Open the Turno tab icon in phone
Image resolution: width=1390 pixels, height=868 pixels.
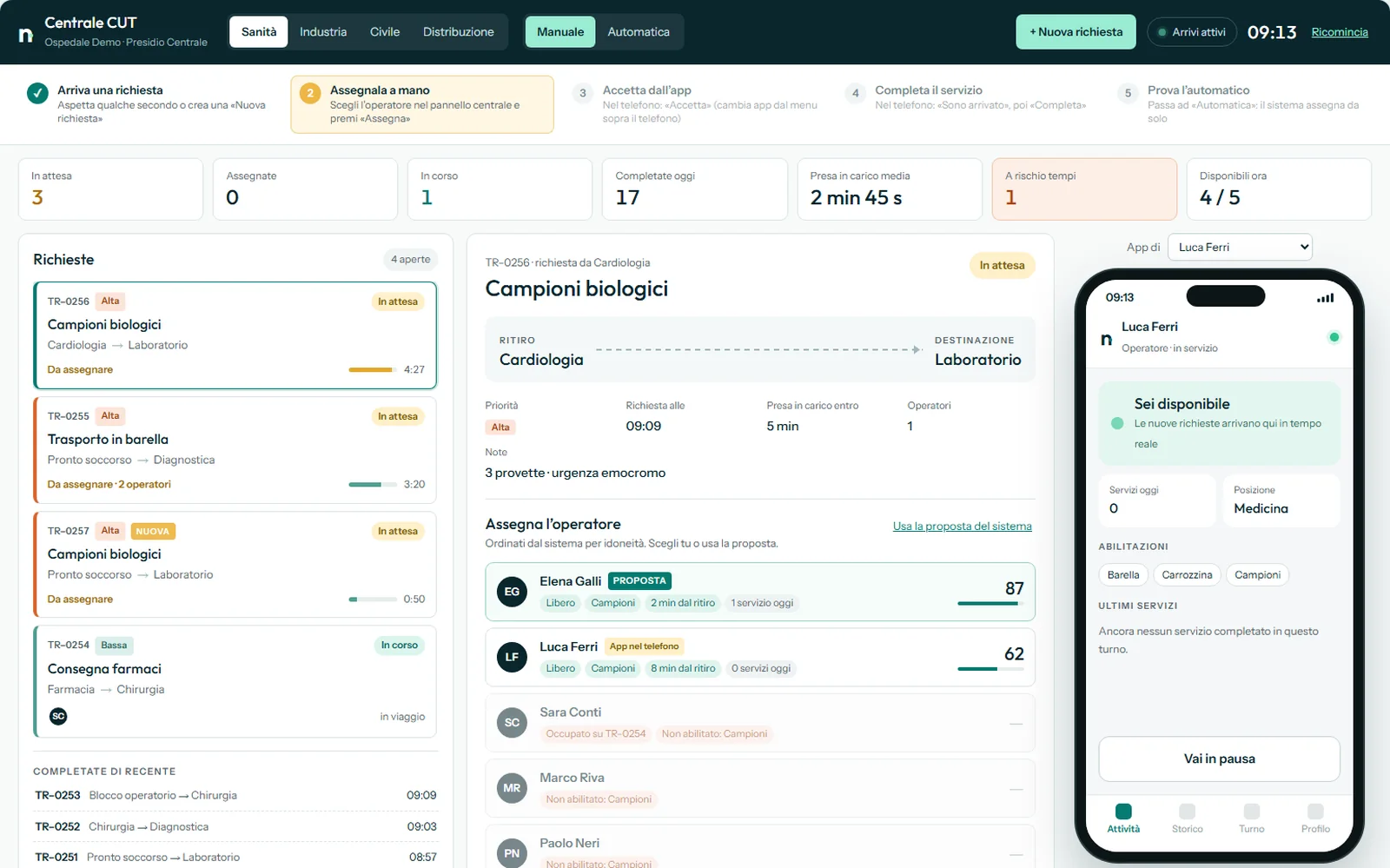pyautogui.click(x=1251, y=812)
